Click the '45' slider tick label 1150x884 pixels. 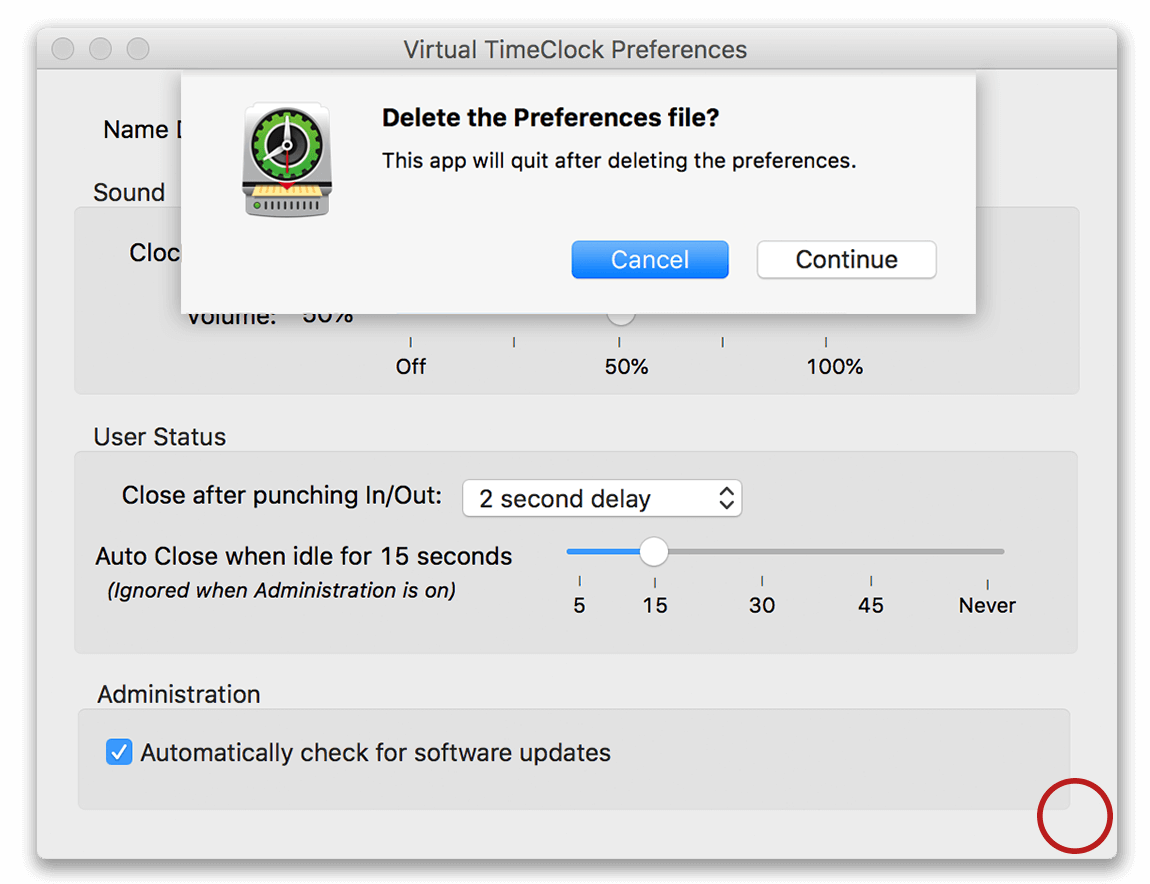pos(871,605)
